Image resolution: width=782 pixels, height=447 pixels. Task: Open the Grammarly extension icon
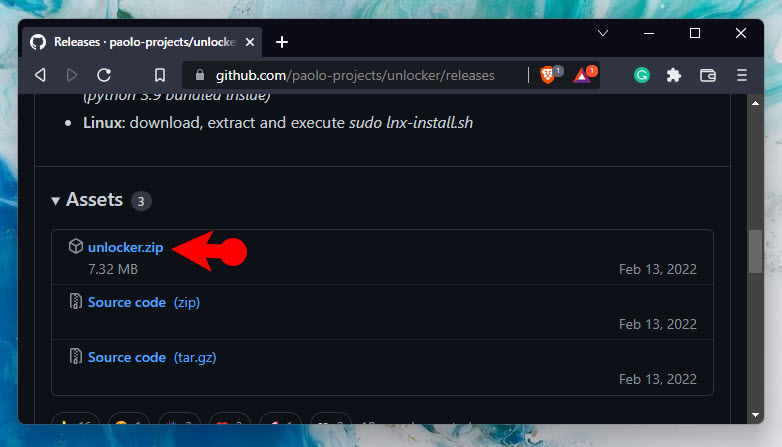pyautogui.click(x=642, y=75)
